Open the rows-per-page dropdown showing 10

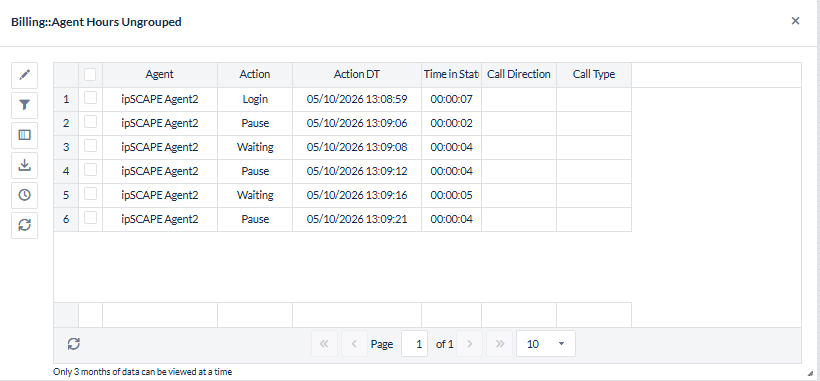546,344
